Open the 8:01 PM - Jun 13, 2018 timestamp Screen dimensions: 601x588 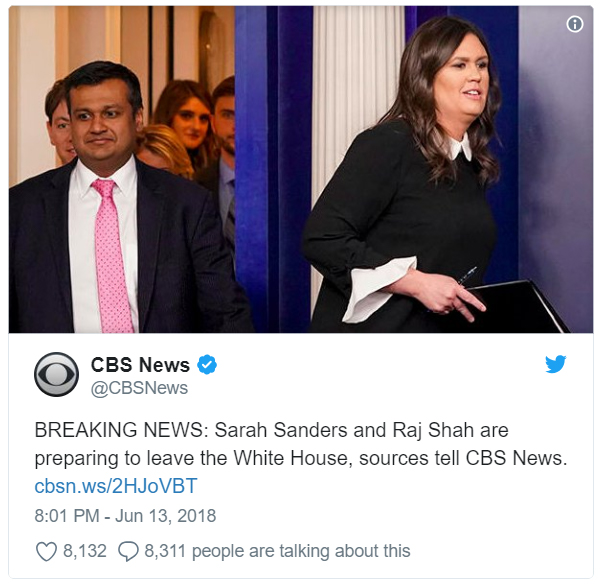click(125, 516)
